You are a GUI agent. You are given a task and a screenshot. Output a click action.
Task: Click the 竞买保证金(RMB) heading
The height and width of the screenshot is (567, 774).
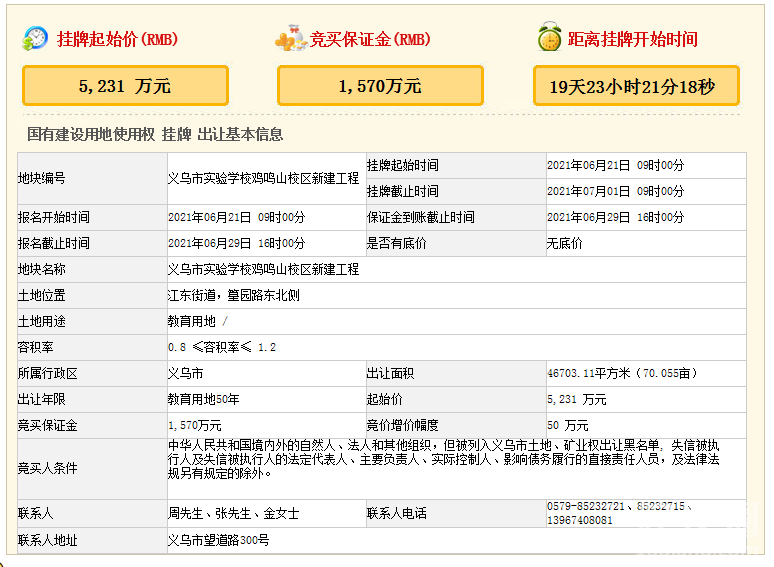pos(370,40)
